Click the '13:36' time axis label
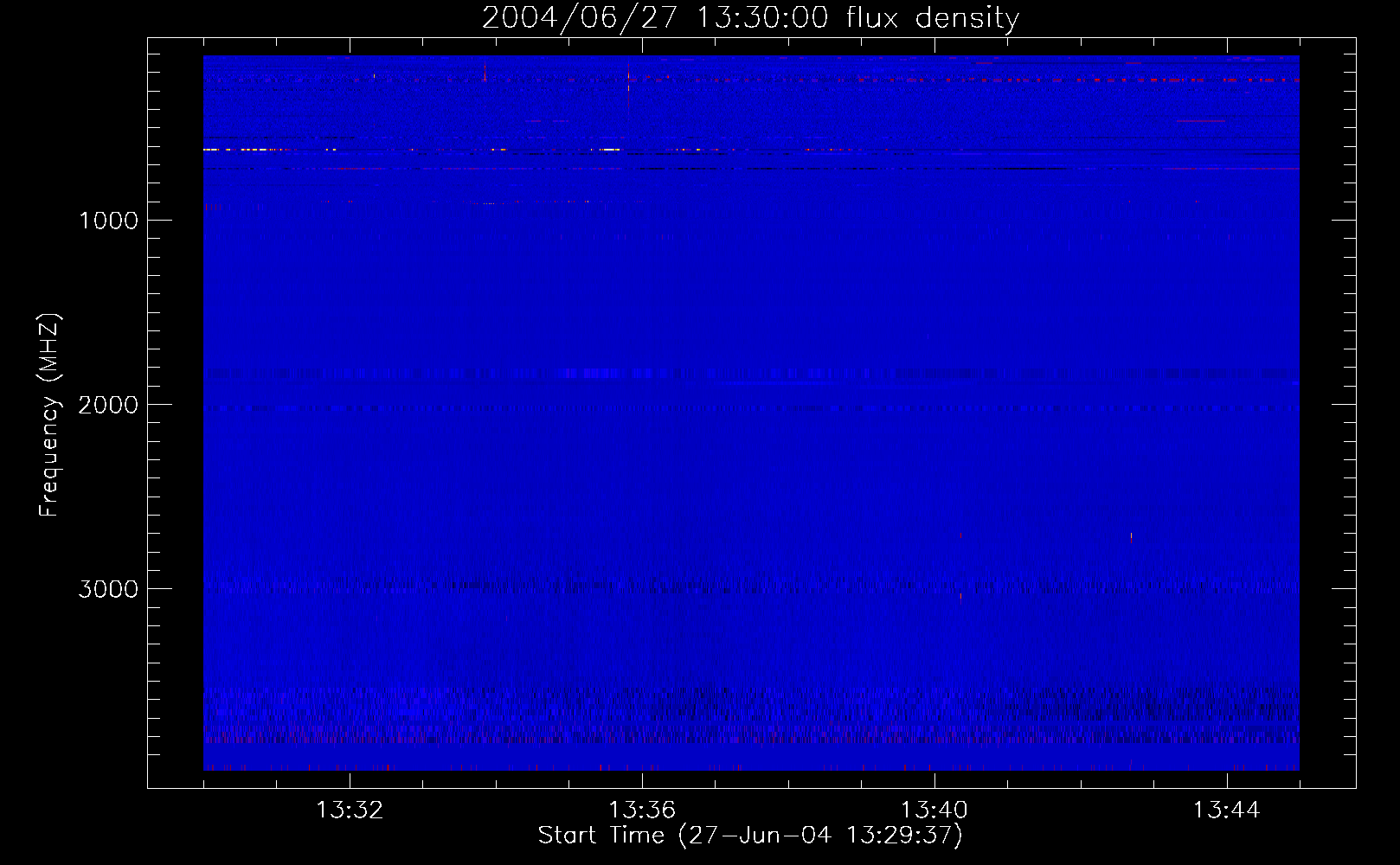The width and height of the screenshot is (1400, 865). 642,811
